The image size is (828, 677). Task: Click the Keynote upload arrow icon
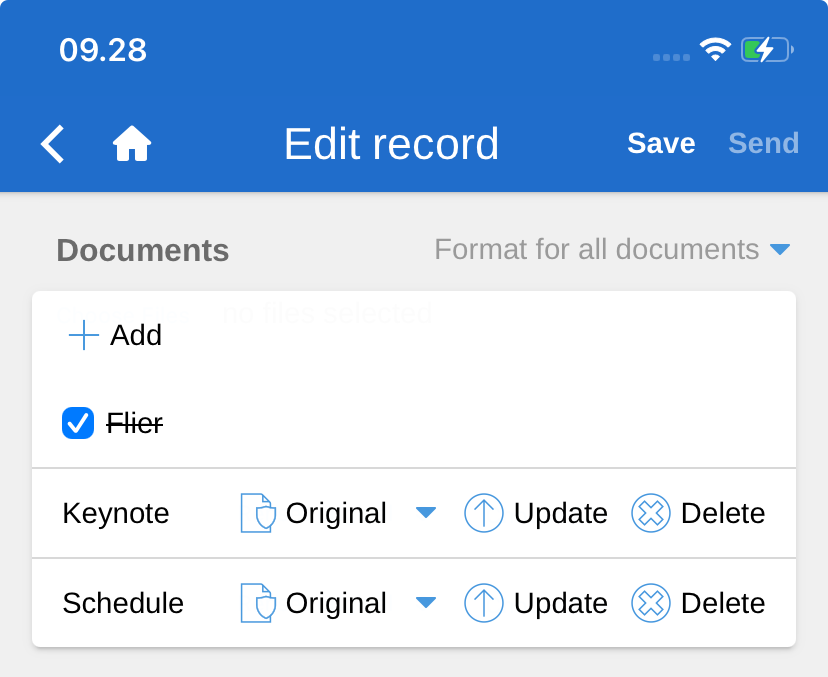click(x=484, y=513)
